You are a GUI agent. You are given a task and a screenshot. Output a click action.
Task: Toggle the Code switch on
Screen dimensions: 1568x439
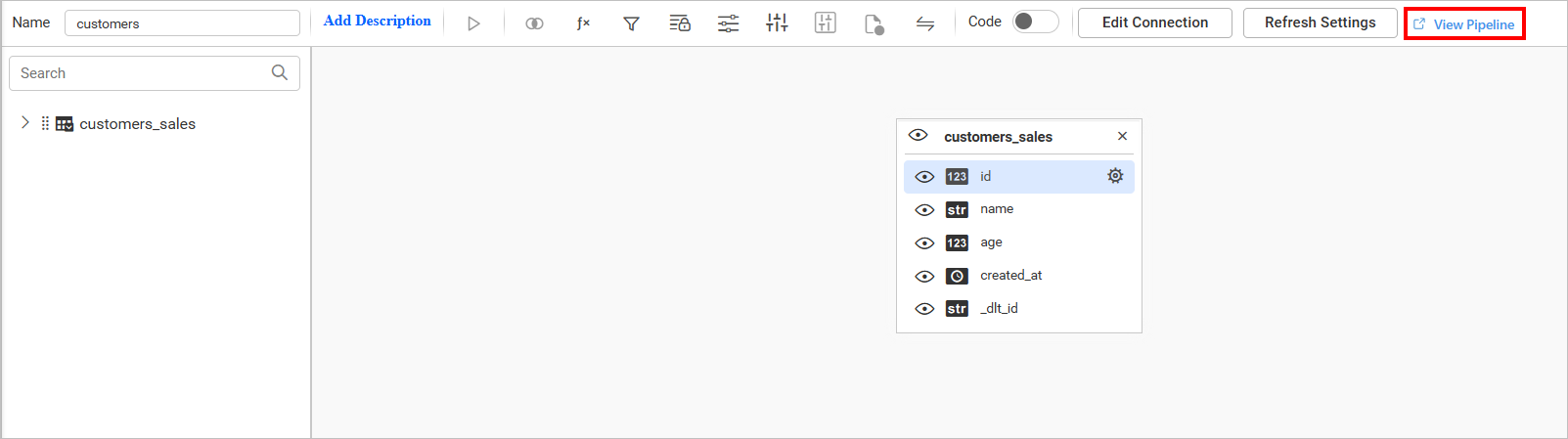1035,22
